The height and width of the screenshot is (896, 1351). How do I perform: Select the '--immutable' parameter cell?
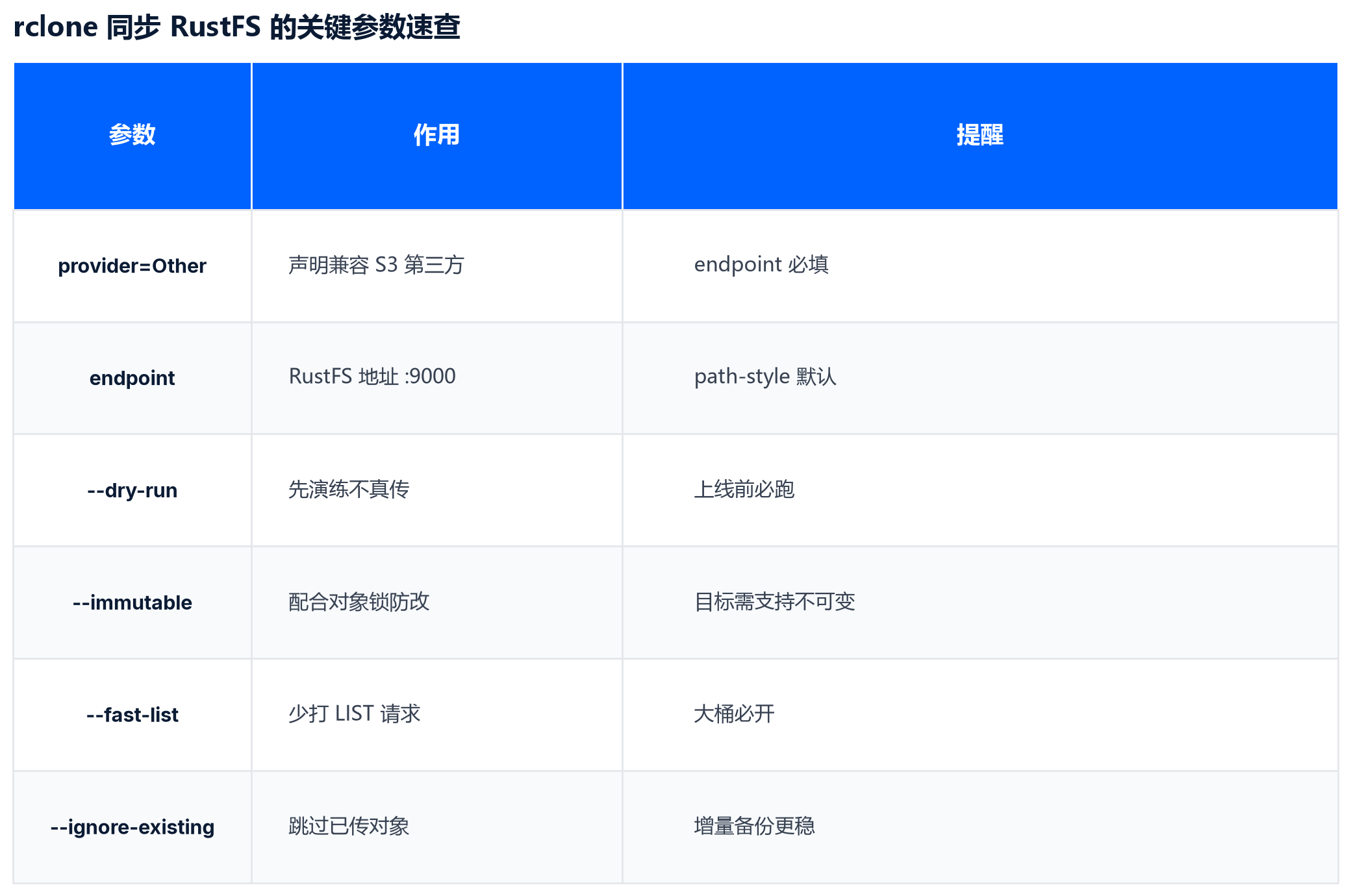click(133, 603)
